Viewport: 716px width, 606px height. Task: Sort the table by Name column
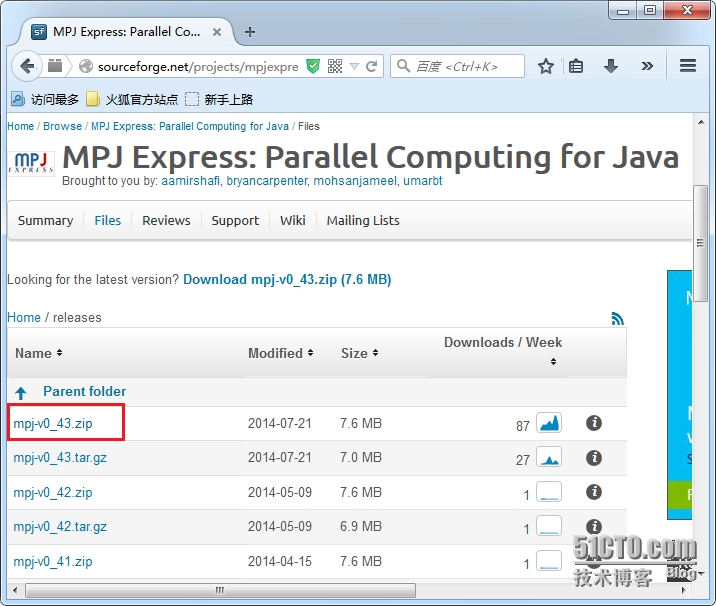[38, 353]
